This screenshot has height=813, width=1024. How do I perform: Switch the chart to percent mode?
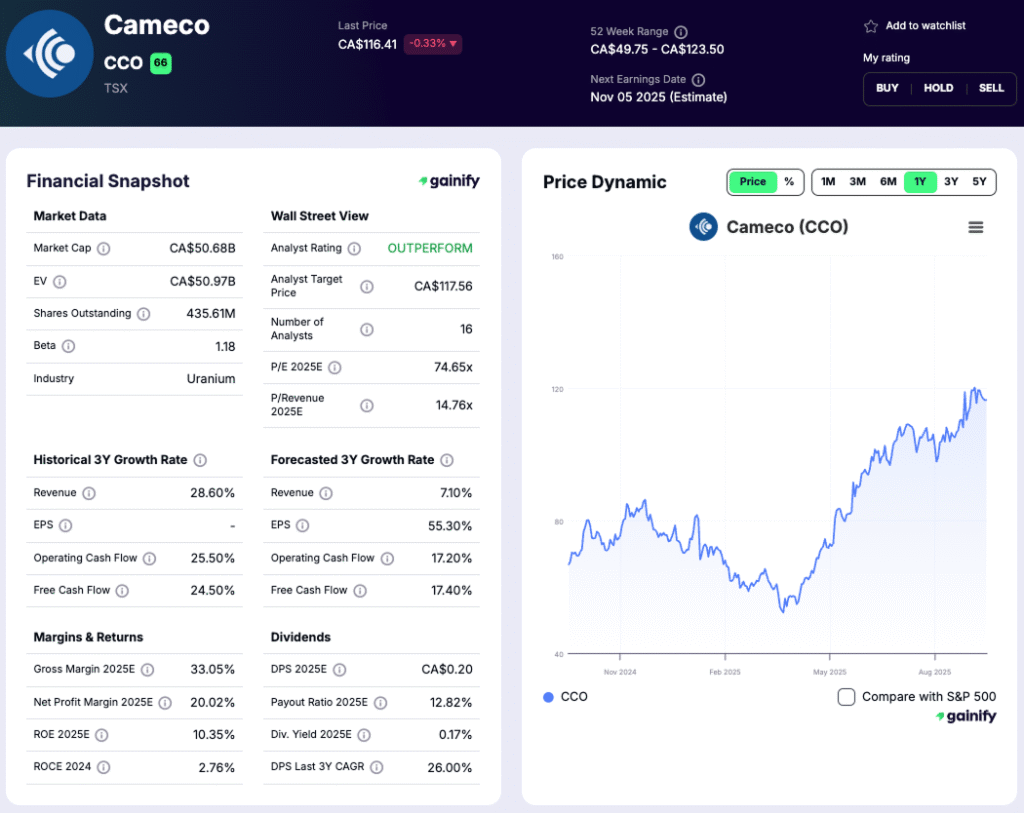789,182
